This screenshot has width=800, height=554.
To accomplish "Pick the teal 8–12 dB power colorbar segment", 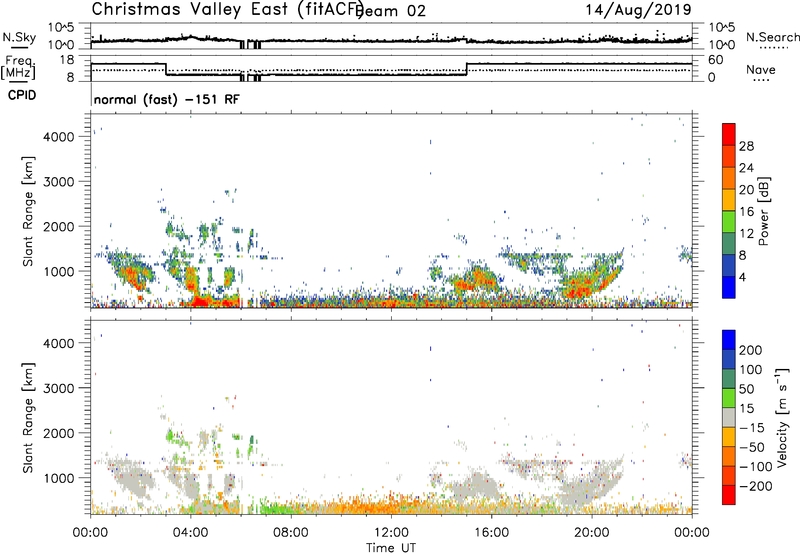I will coord(729,244).
